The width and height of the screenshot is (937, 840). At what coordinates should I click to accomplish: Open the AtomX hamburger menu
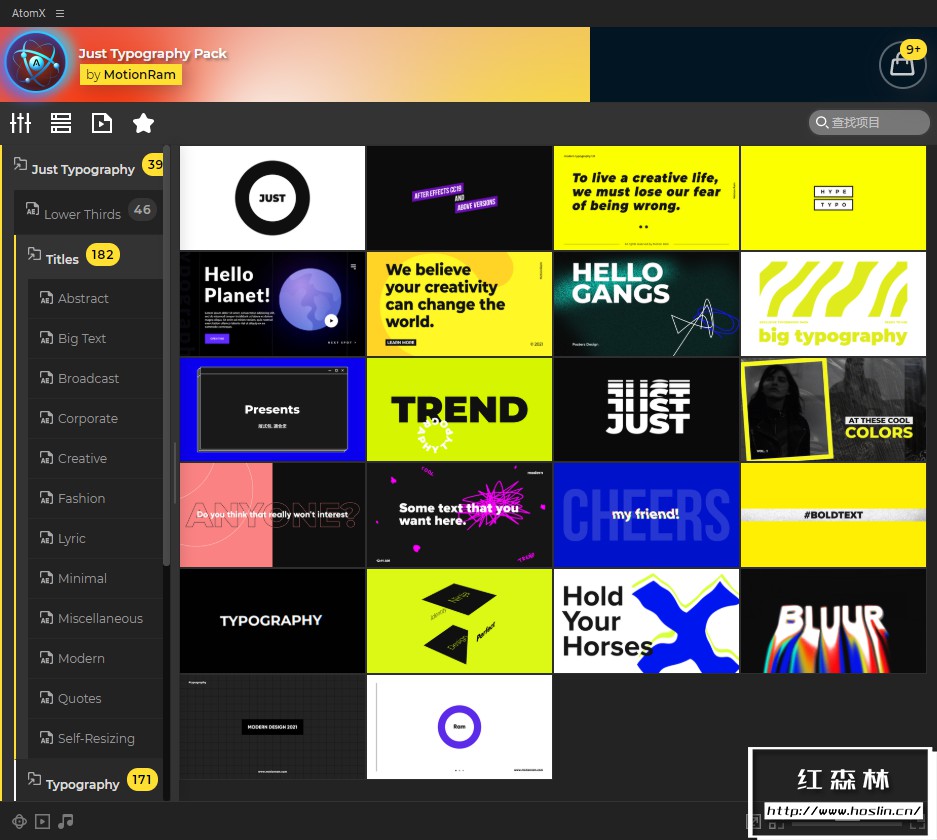[x=60, y=13]
